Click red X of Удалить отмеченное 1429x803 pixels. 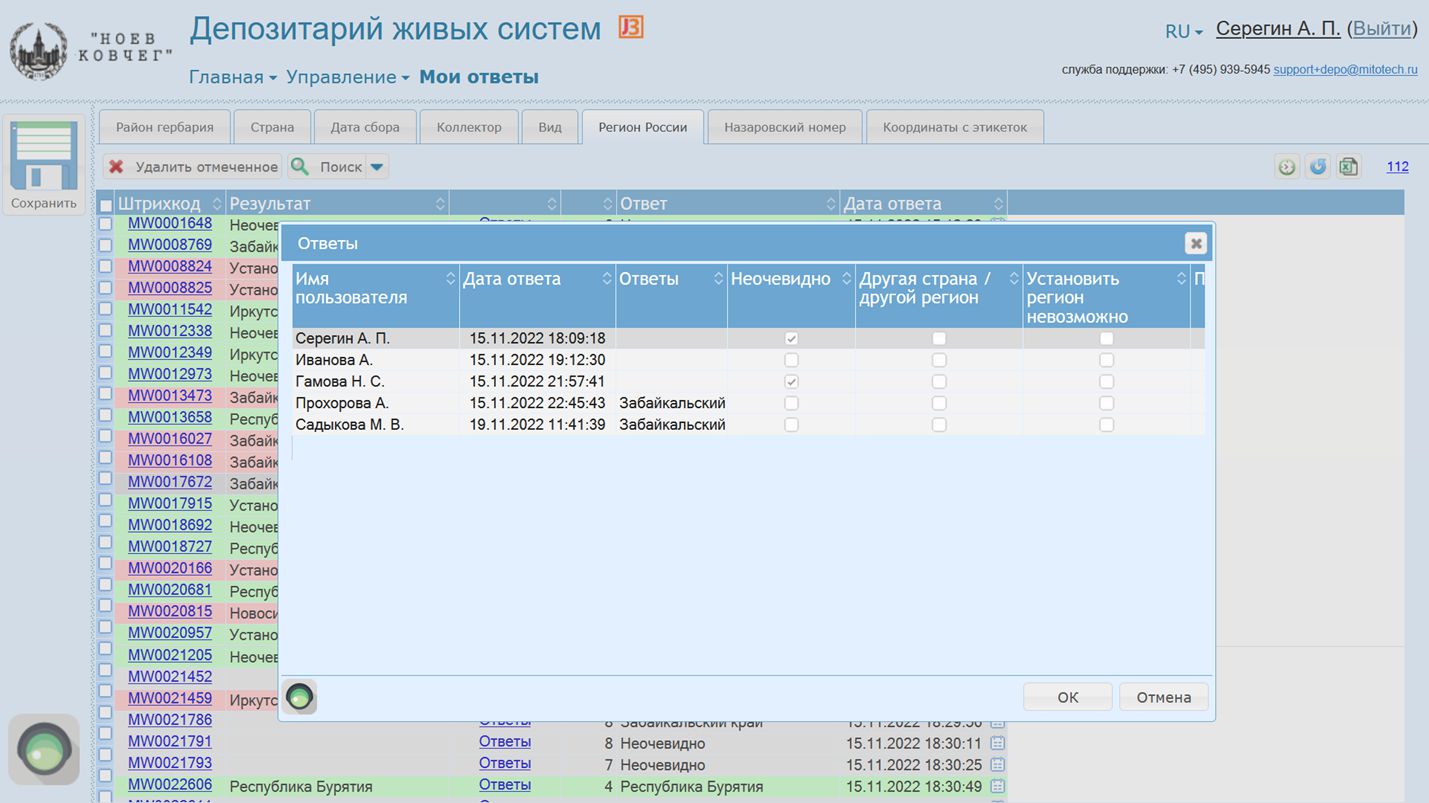coord(117,167)
